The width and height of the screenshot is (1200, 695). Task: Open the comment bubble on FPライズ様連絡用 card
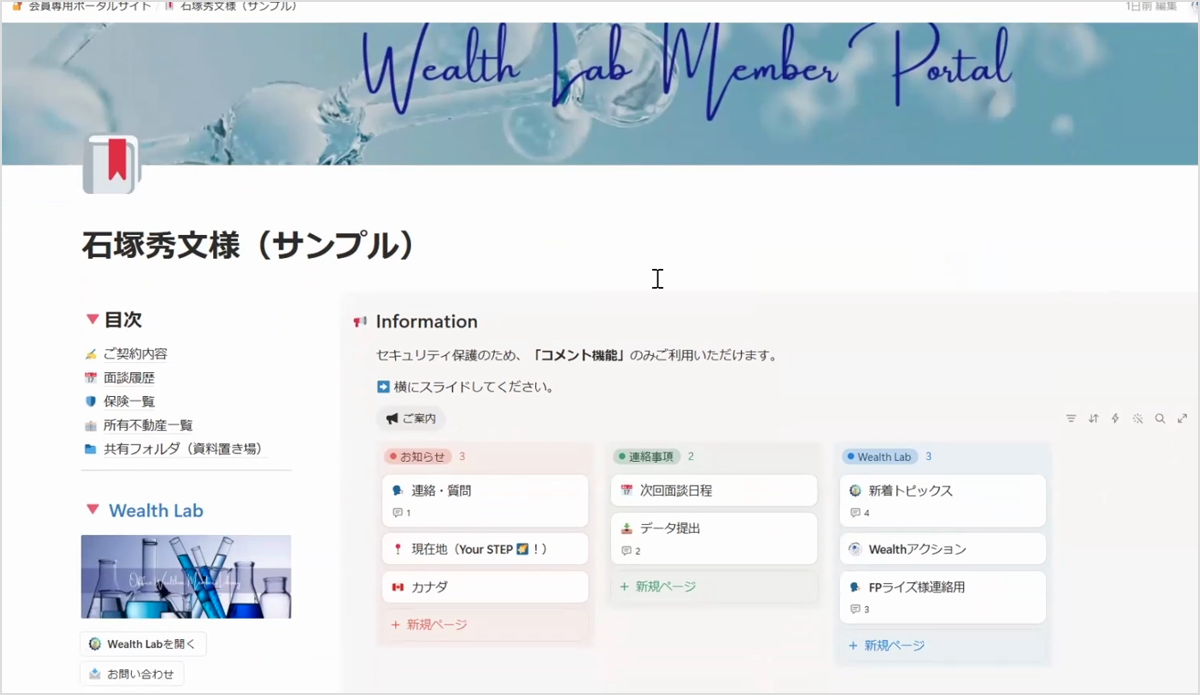[860, 609]
